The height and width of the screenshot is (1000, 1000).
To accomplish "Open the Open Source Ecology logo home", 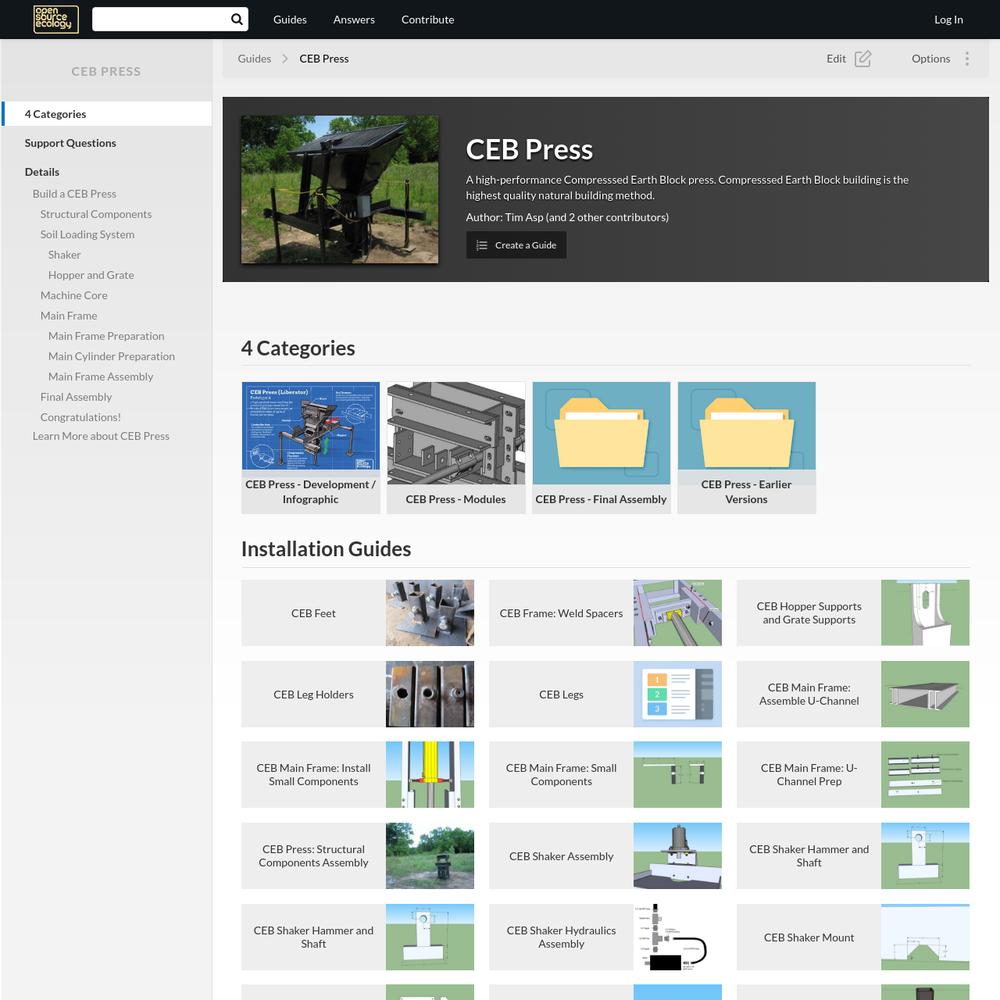I will point(56,19).
